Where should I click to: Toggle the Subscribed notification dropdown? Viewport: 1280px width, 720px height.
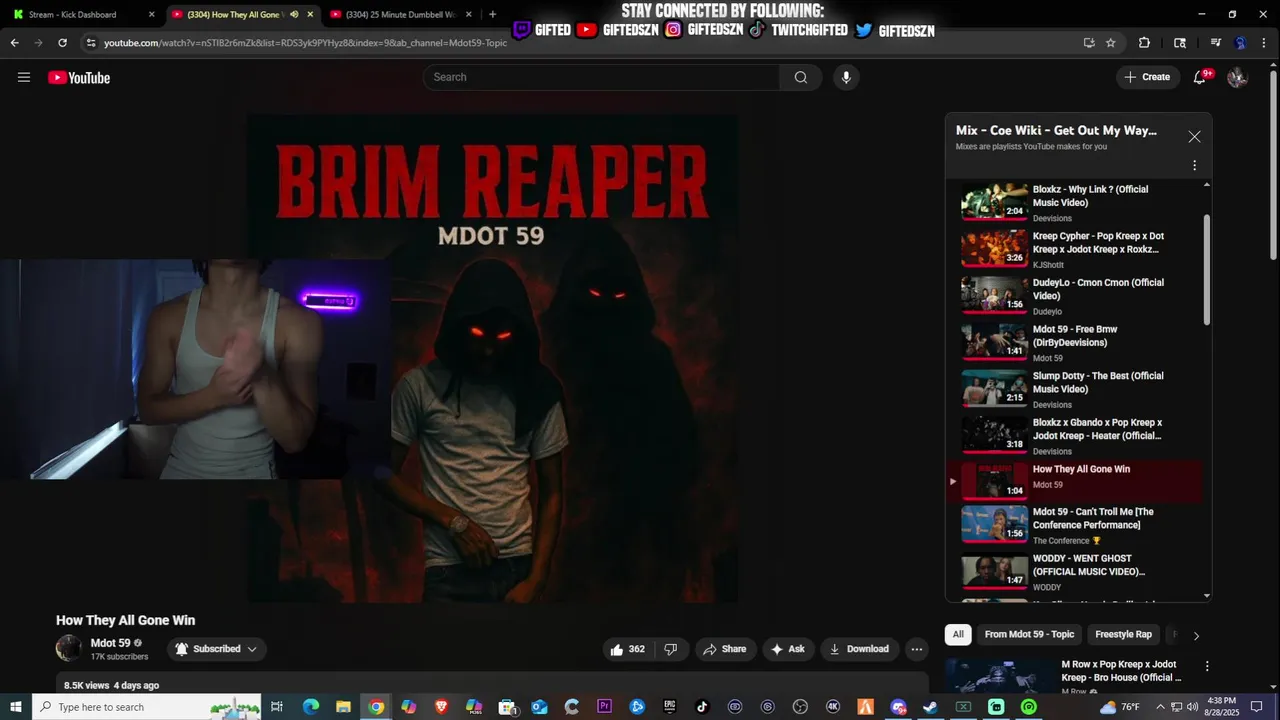click(216, 649)
